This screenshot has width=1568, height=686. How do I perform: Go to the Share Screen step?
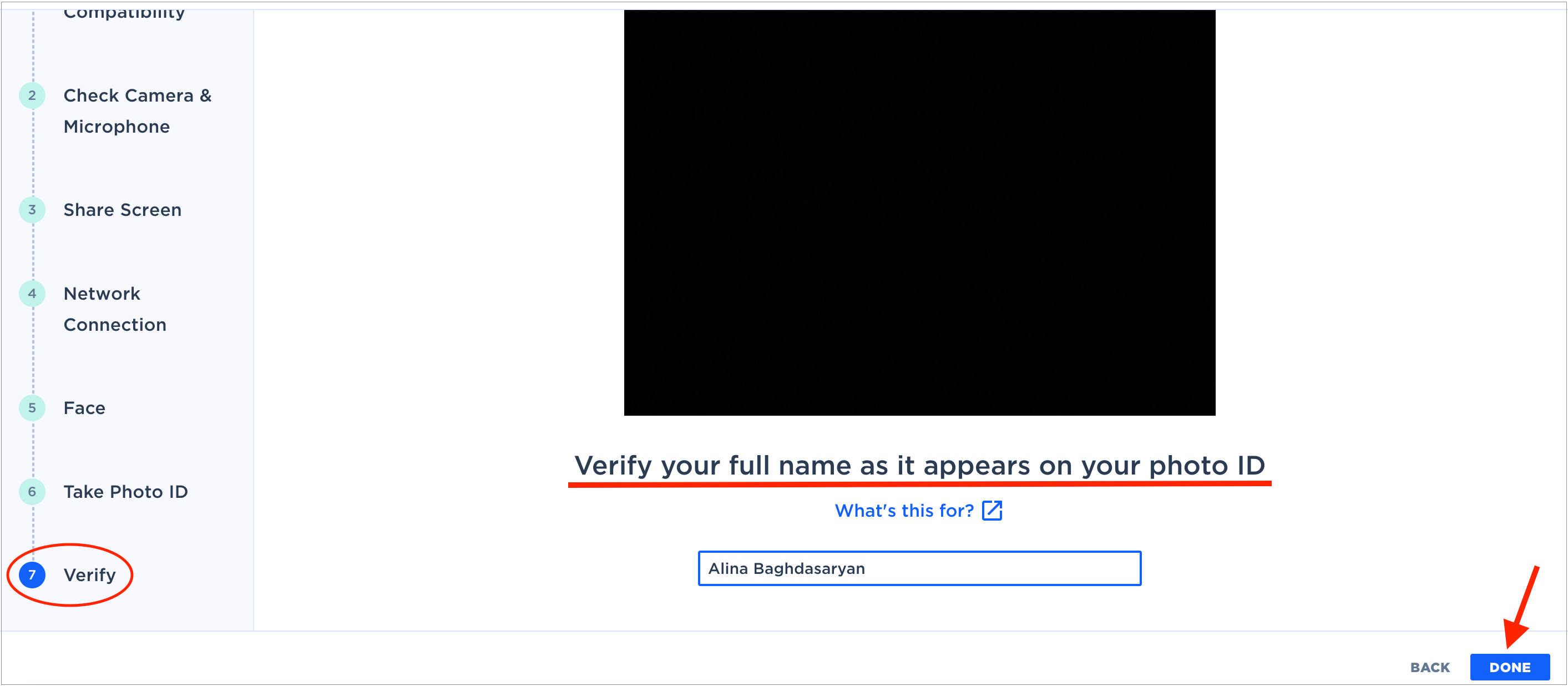(x=123, y=210)
